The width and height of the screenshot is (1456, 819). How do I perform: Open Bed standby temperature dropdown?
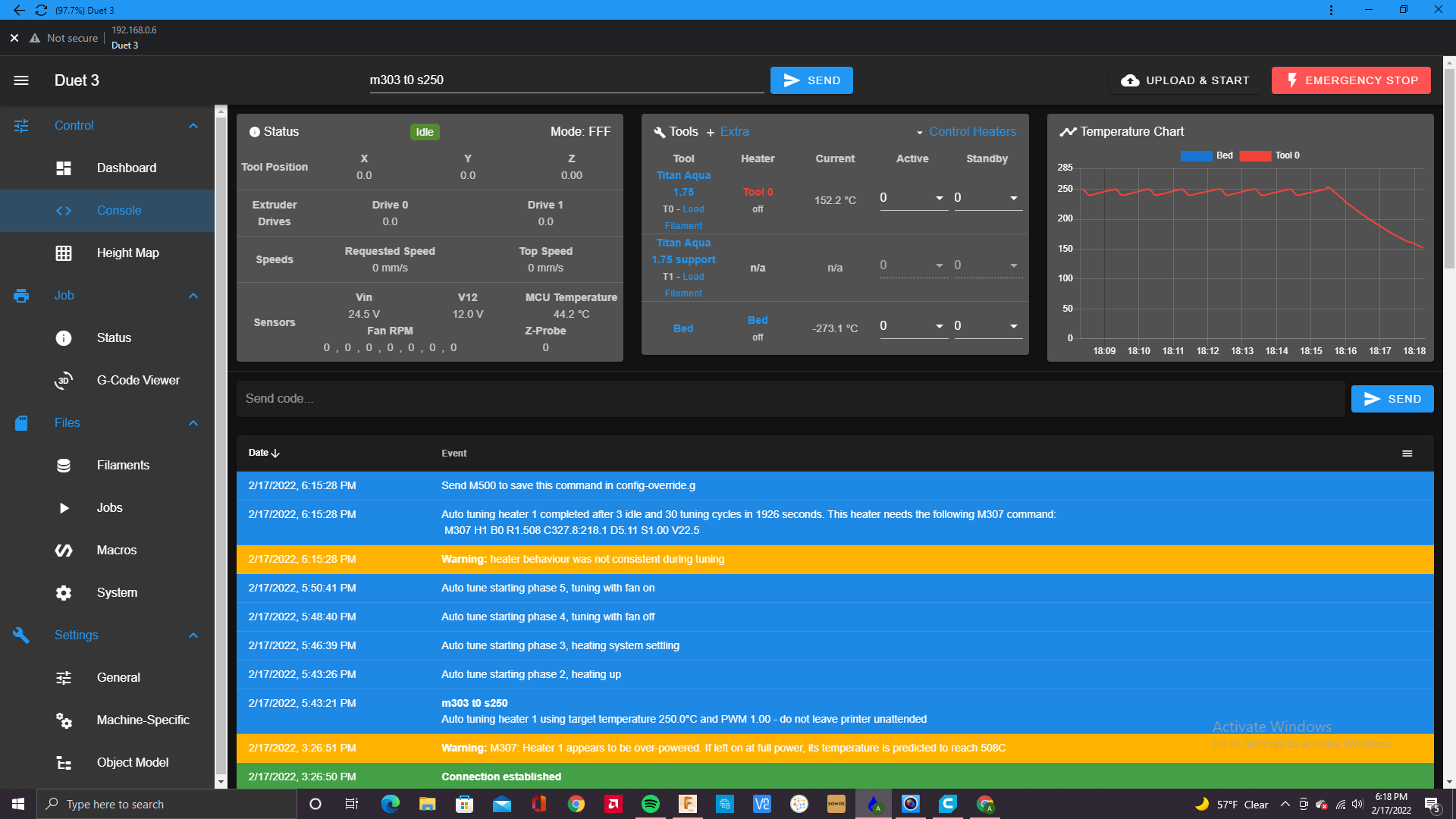tap(1014, 326)
